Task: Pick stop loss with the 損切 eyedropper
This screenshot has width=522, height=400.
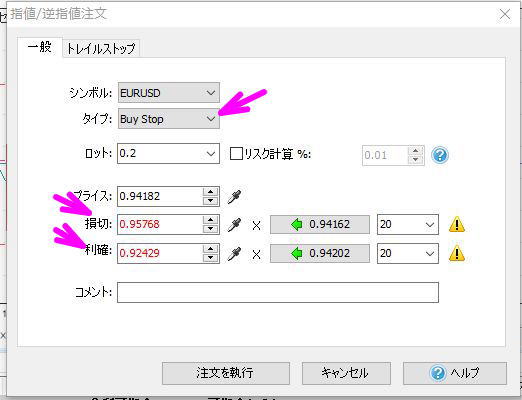Action: coord(234,225)
